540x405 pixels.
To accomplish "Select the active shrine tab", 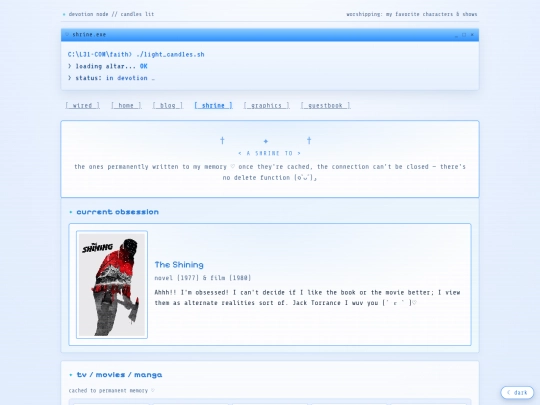I will click(x=213, y=105).
